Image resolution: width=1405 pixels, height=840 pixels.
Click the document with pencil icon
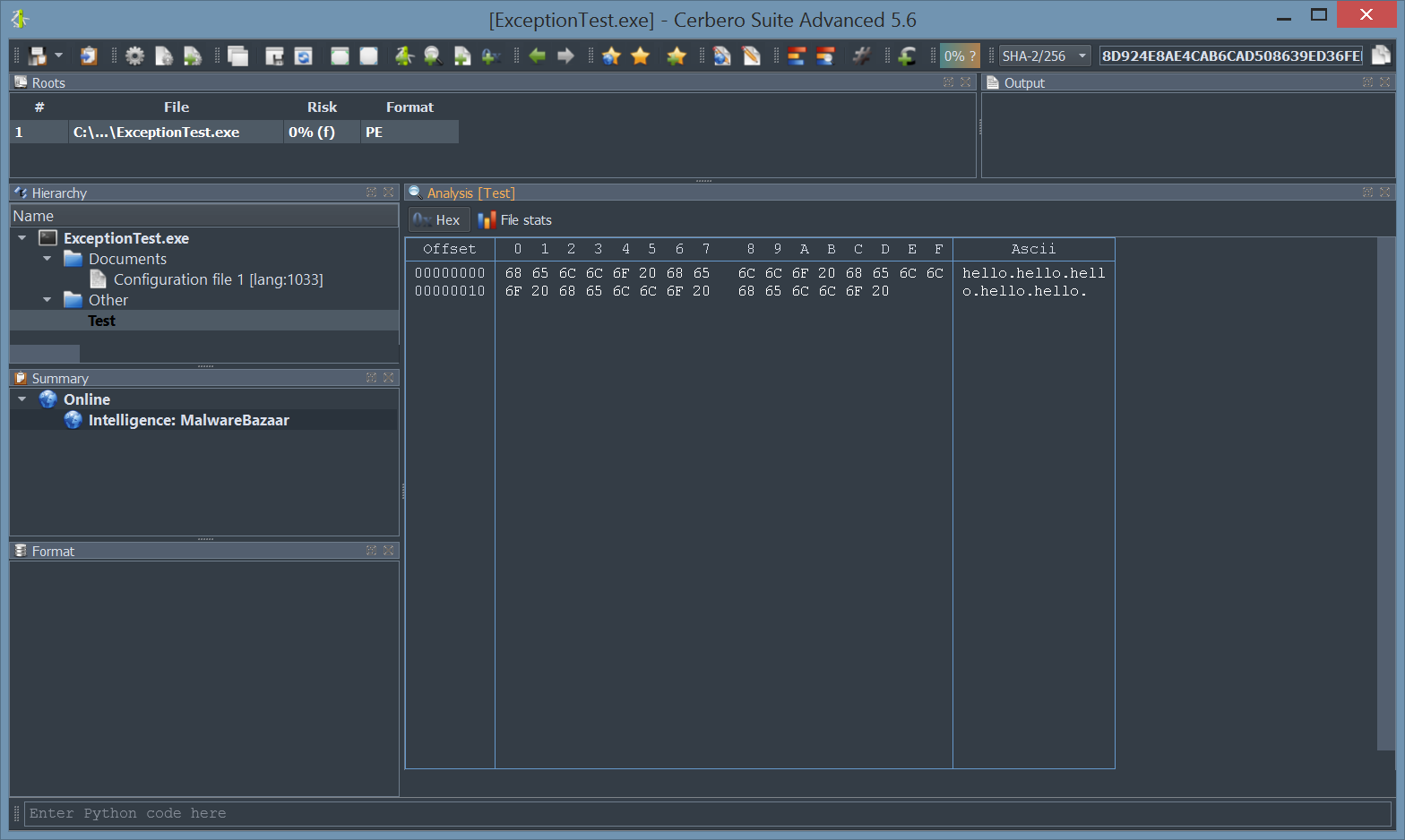coord(751,56)
